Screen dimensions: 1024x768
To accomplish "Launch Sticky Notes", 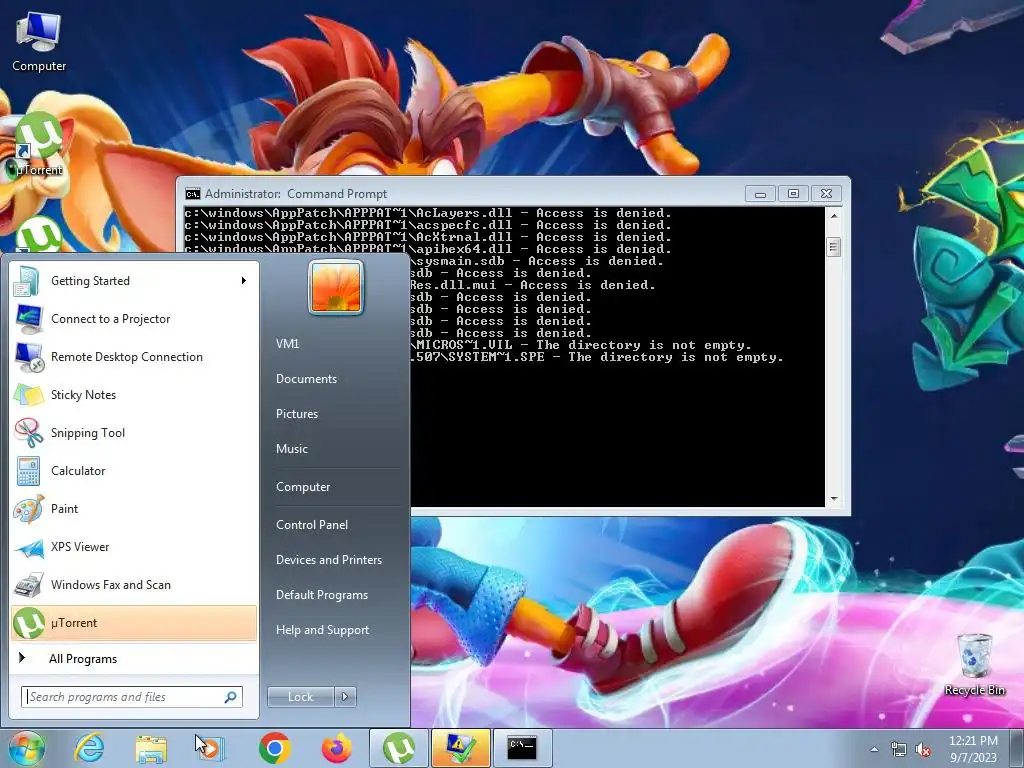I will (x=134, y=394).
